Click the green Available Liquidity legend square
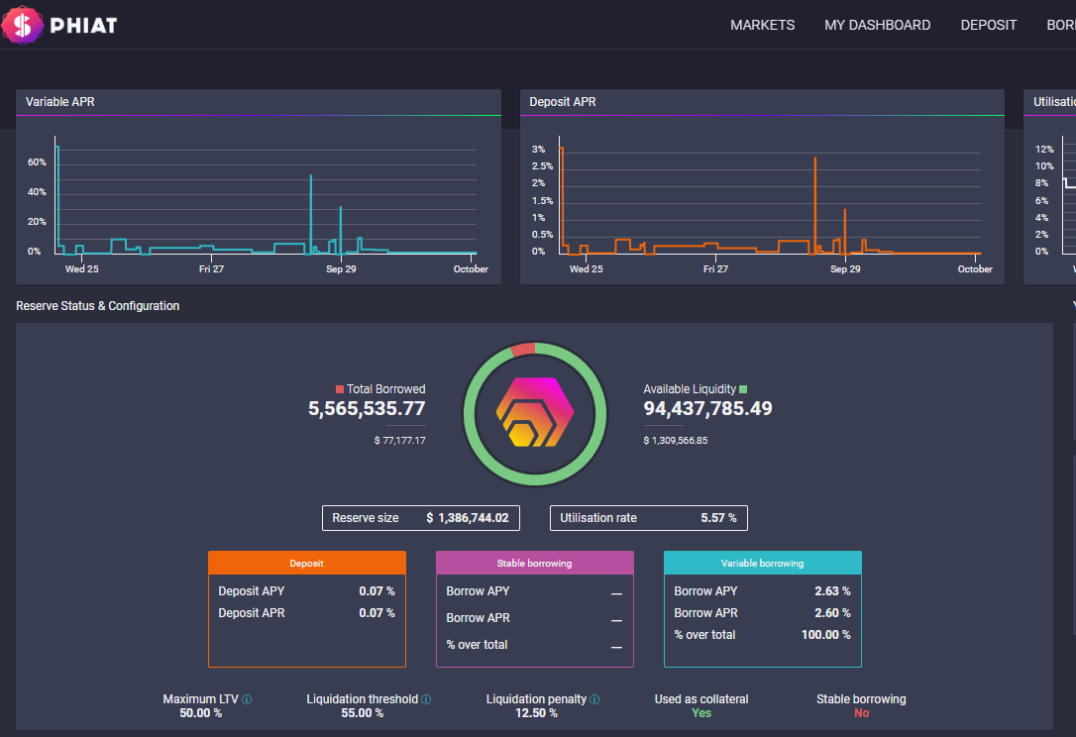Screen dimensions: 1076x737 pos(743,389)
